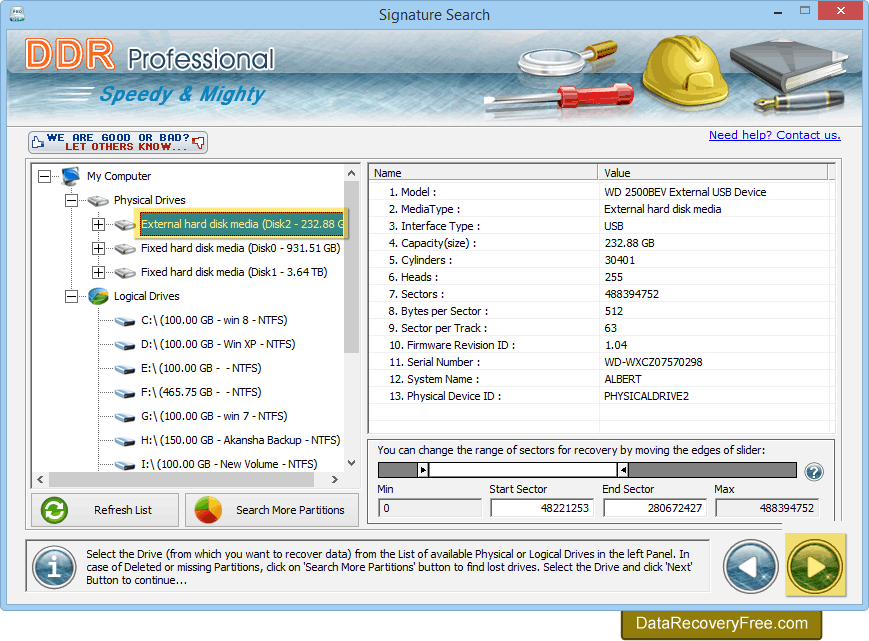
Task: Collapse the Logical Drives node
Action: click(71, 296)
